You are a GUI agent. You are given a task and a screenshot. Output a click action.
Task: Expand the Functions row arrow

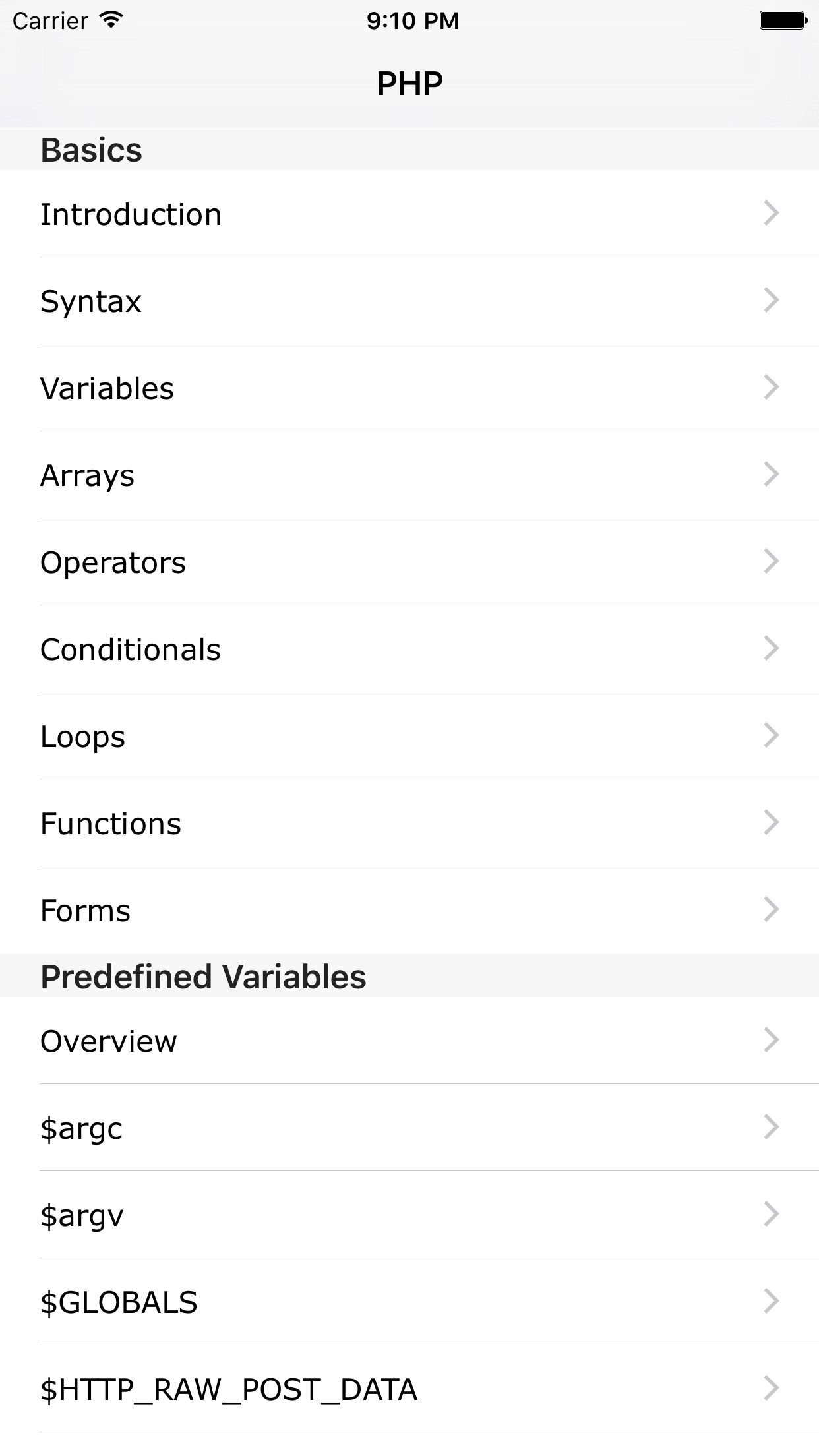click(x=771, y=822)
